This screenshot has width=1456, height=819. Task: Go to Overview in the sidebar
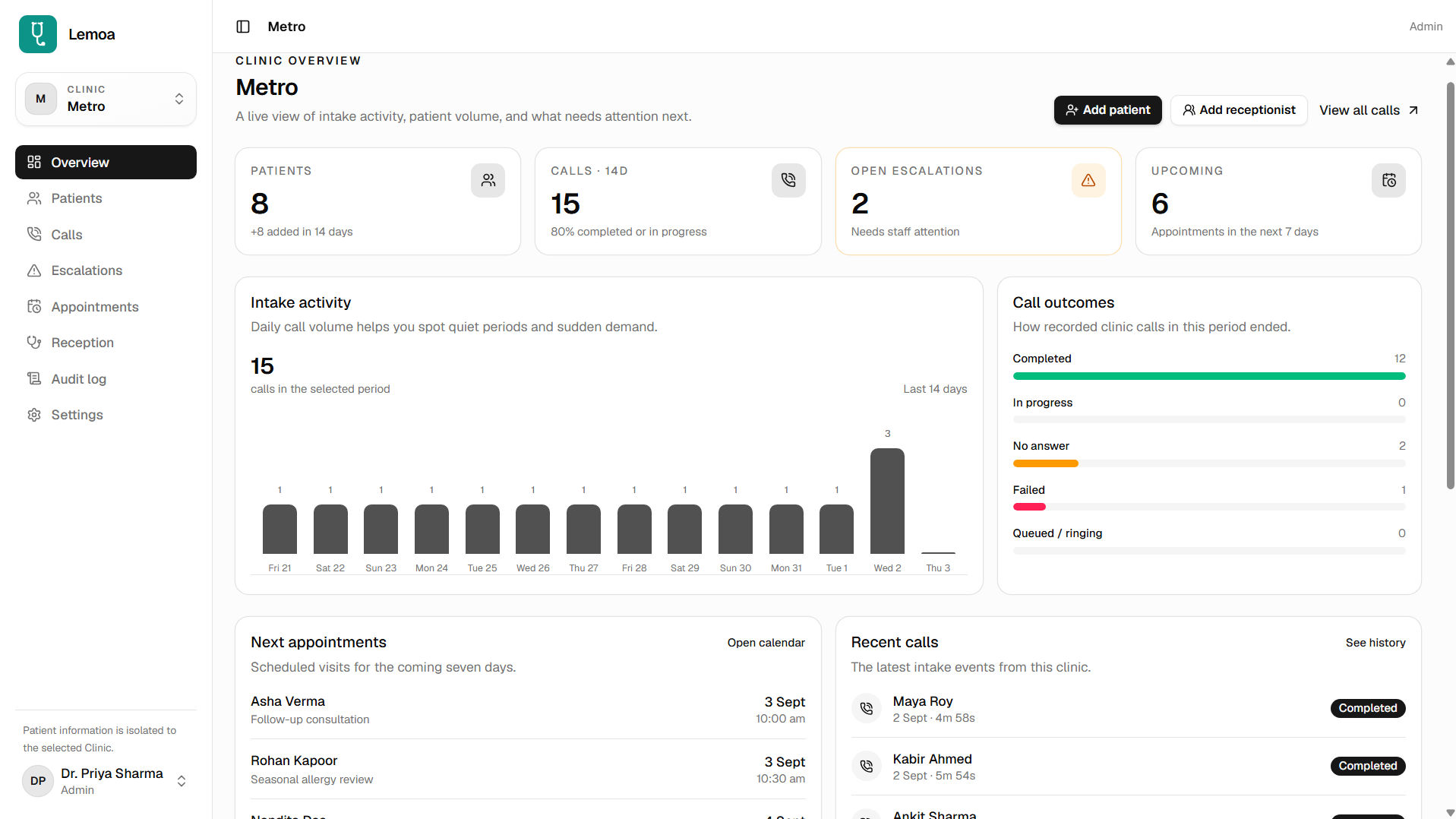(106, 163)
